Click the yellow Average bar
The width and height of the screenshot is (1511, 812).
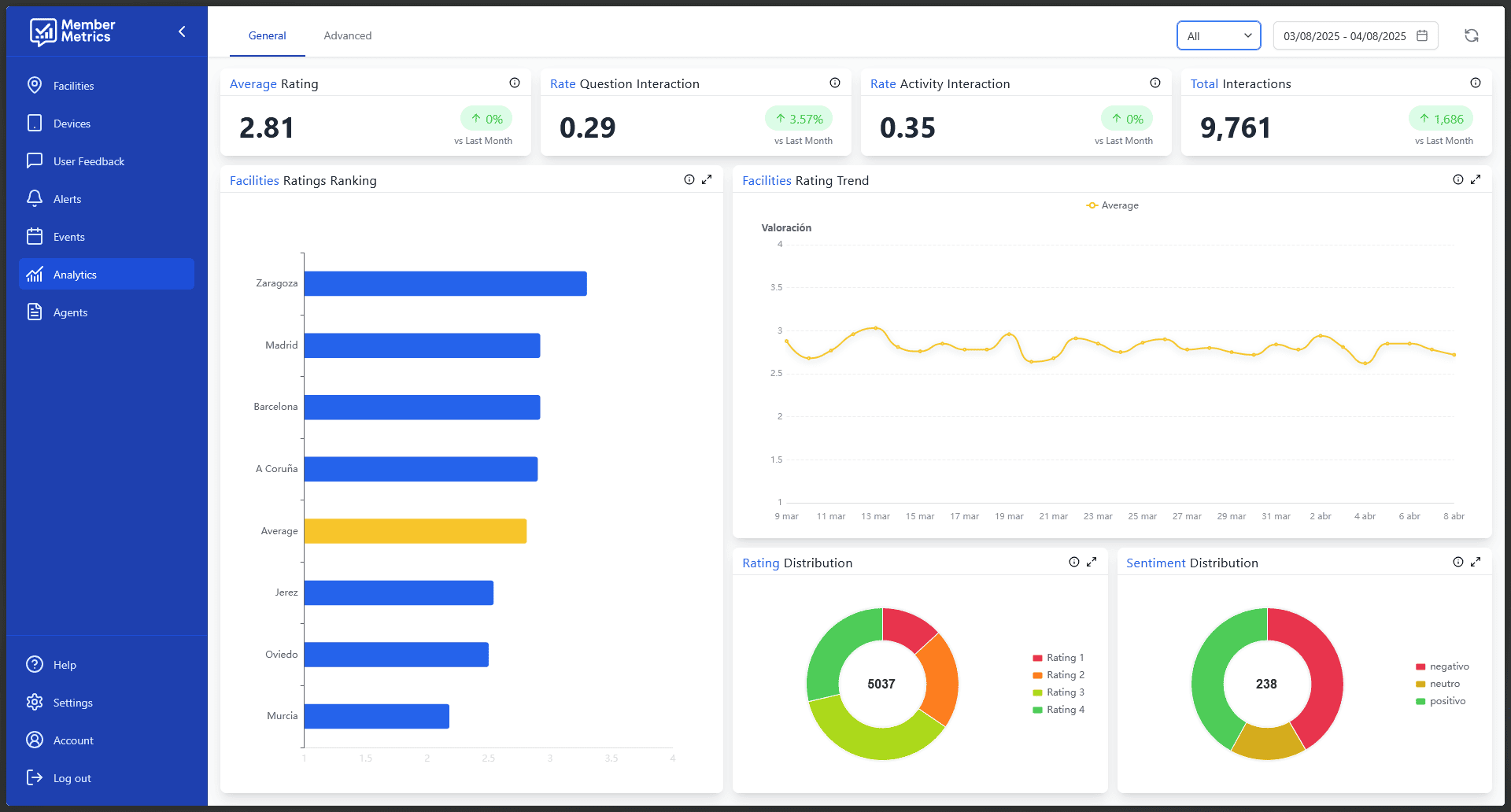click(x=415, y=531)
